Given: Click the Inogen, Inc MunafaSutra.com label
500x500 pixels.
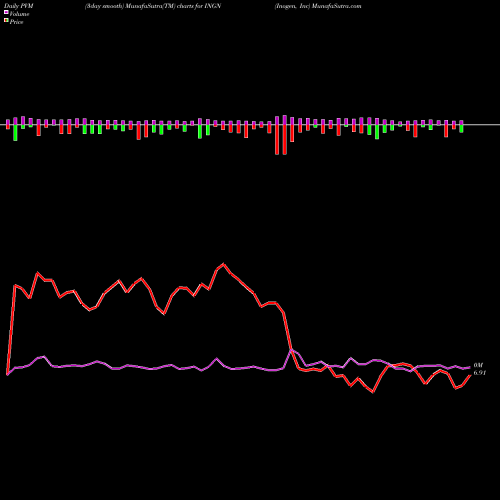Looking at the screenshot, I should pyautogui.click(x=318, y=6).
